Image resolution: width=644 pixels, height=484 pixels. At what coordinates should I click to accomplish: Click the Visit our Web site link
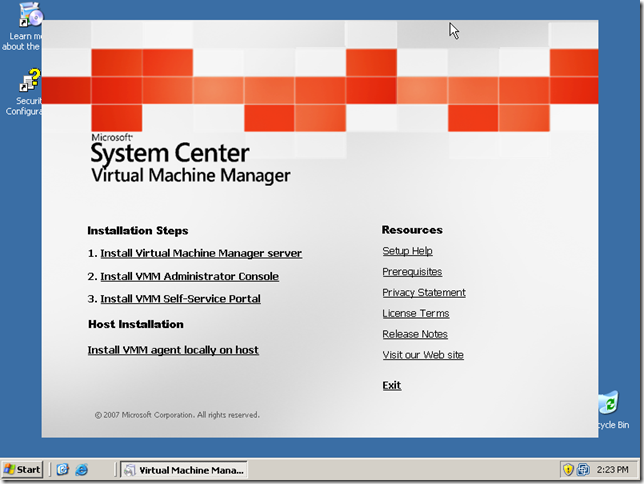[x=423, y=355]
